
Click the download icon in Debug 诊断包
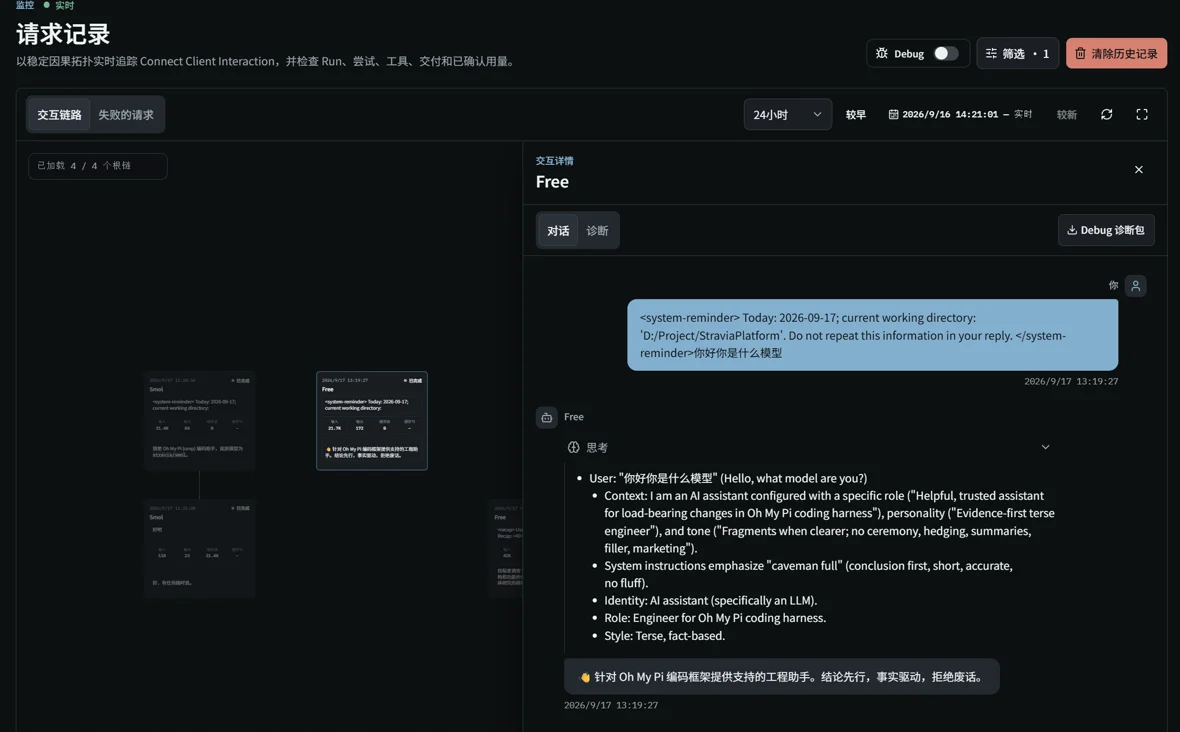coord(1072,230)
